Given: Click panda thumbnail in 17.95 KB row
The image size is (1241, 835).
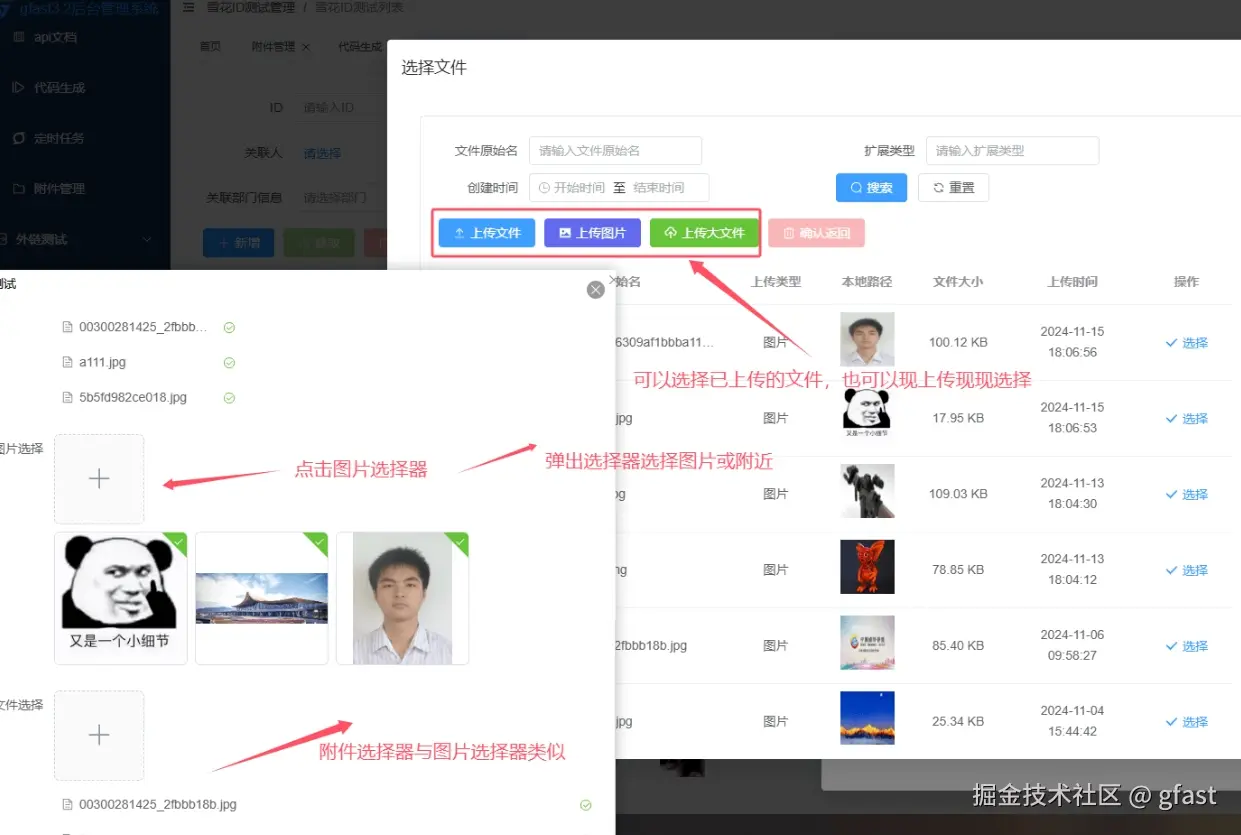Looking at the screenshot, I should (867, 414).
